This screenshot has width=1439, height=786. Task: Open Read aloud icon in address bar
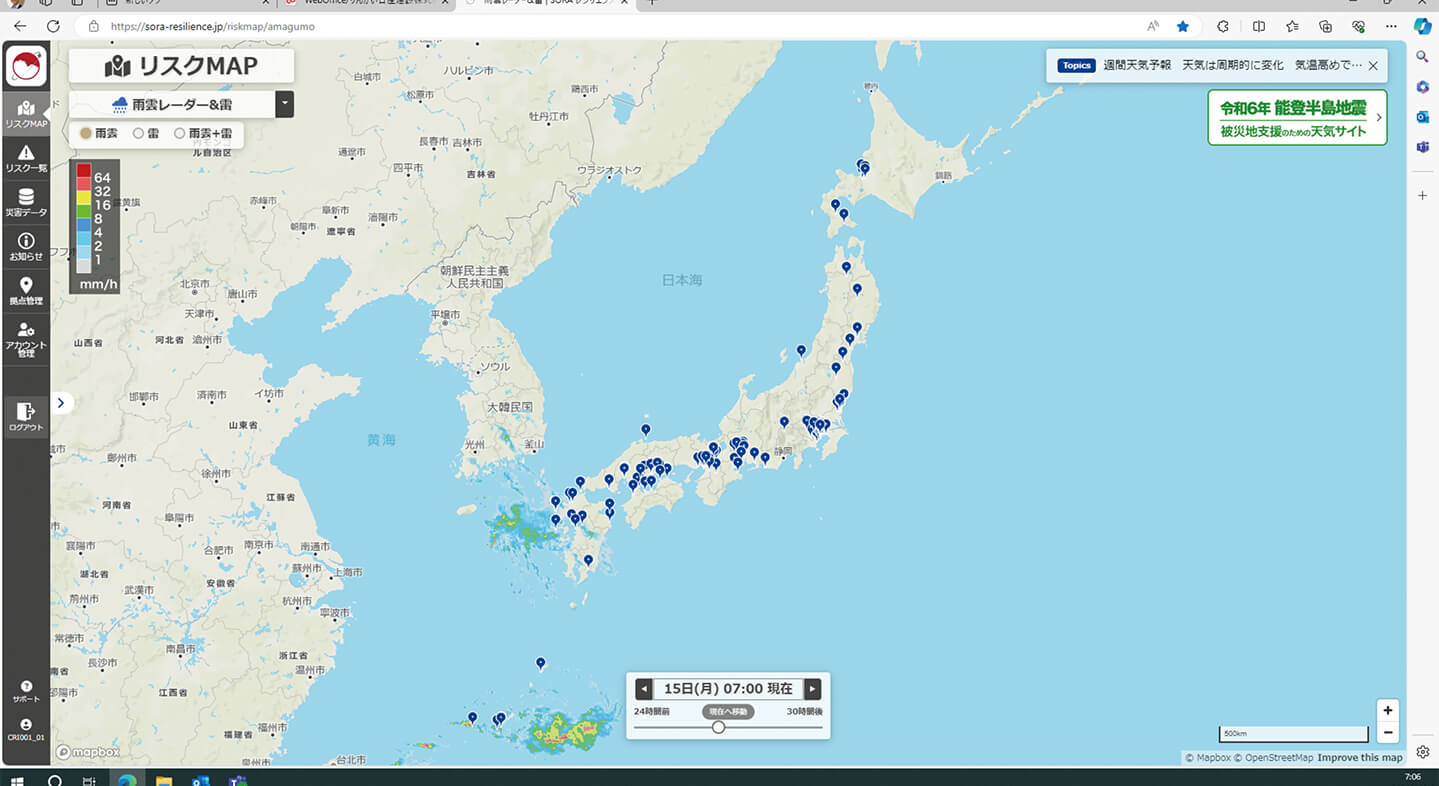[x=1153, y=26]
